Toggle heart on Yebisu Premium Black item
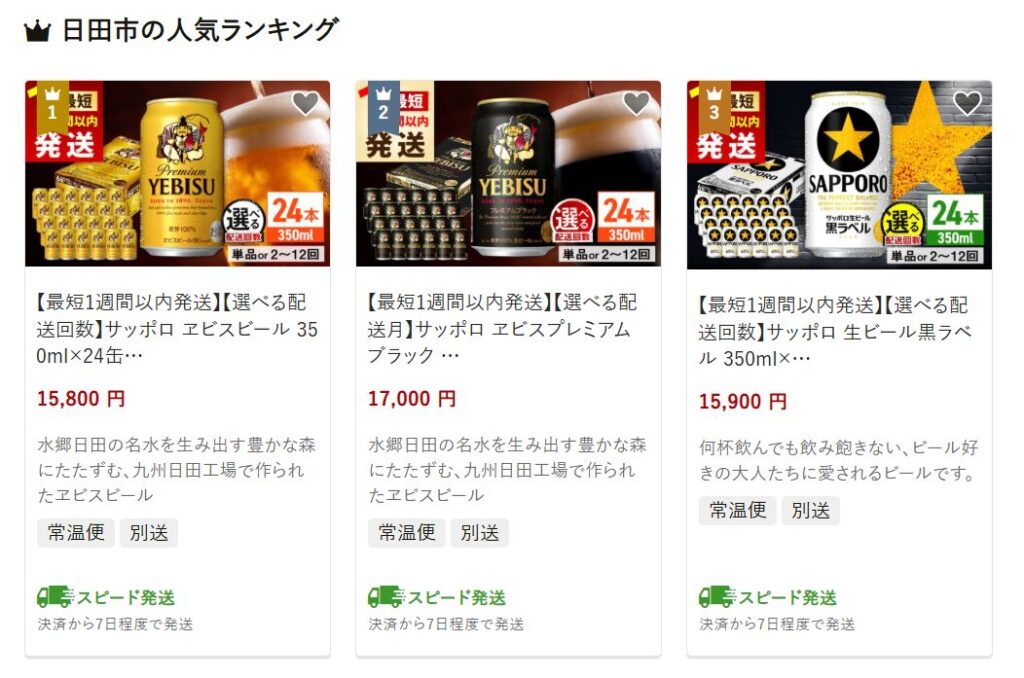Image resolution: width=1024 pixels, height=678 pixels. 636,103
